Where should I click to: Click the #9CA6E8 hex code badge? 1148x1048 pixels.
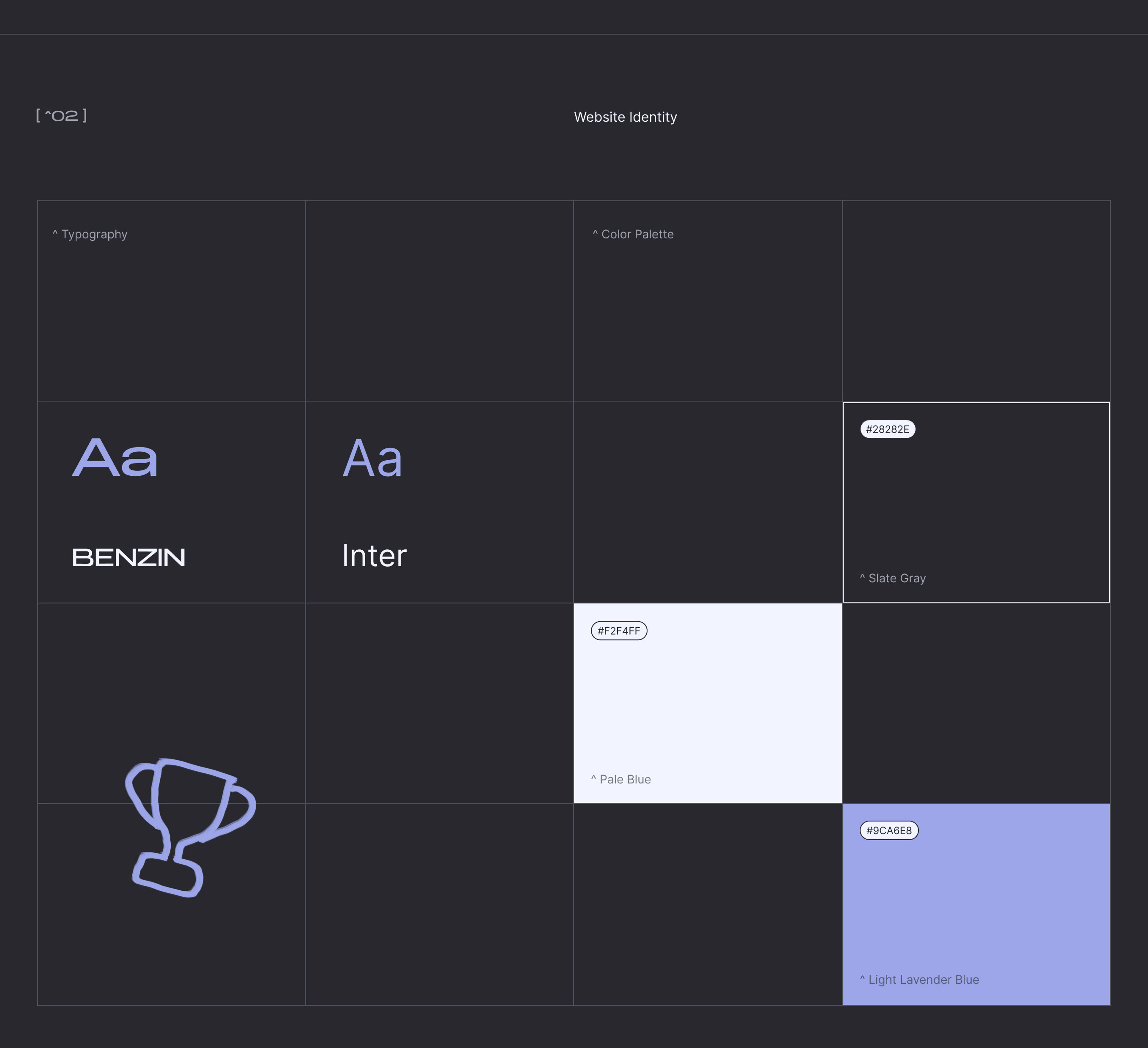(888, 830)
